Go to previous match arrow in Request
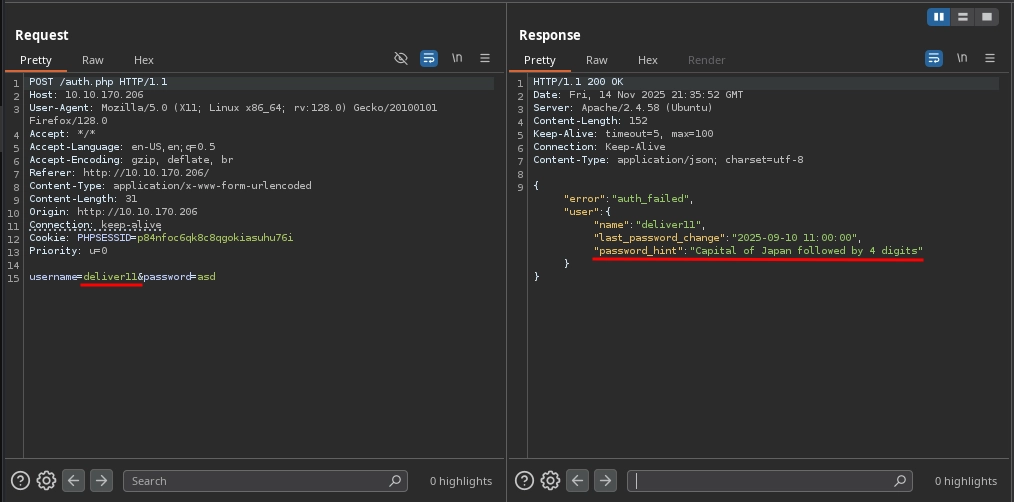This screenshot has height=502, width=1014. 73,481
